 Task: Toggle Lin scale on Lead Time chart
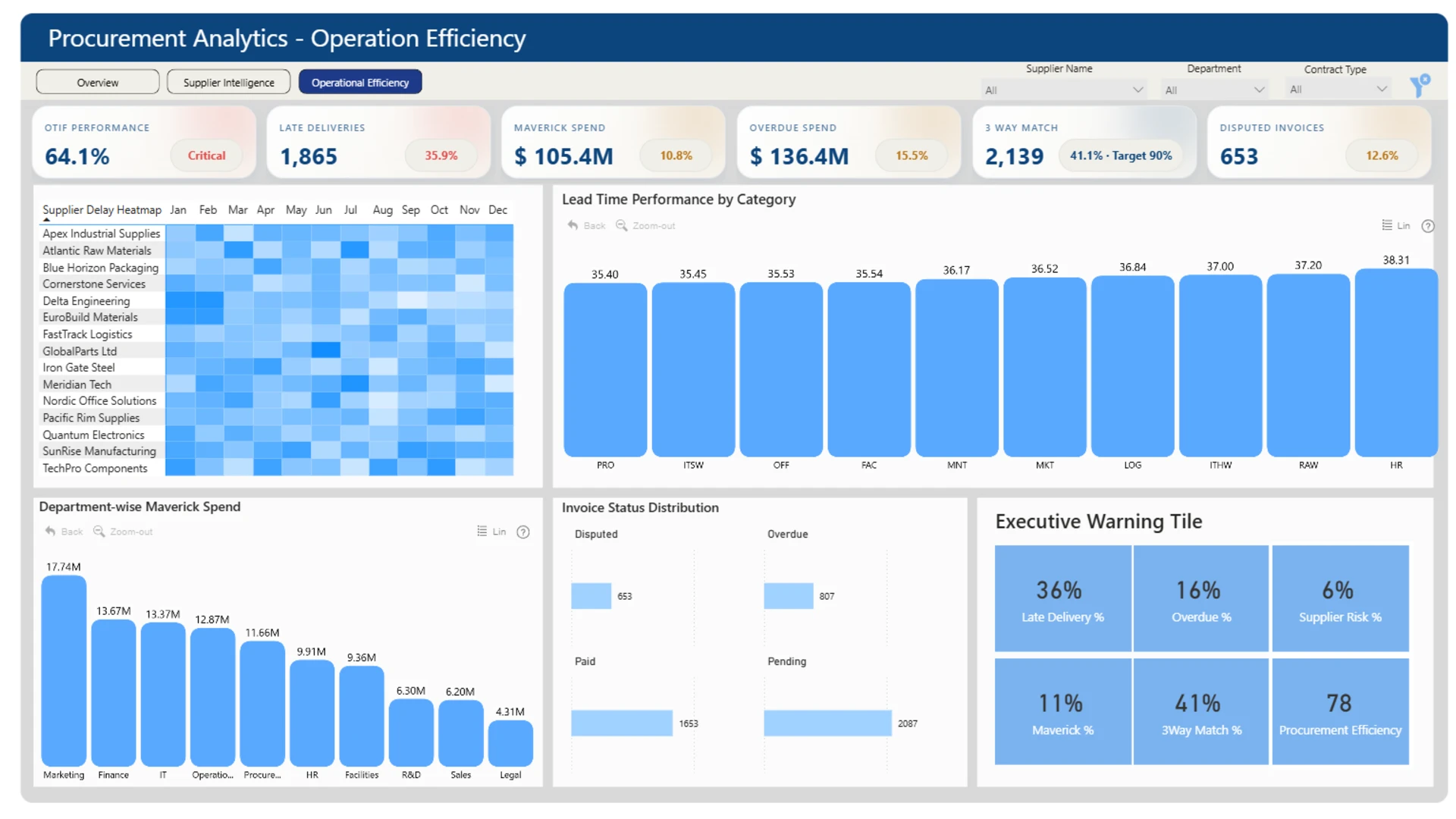[1395, 225]
